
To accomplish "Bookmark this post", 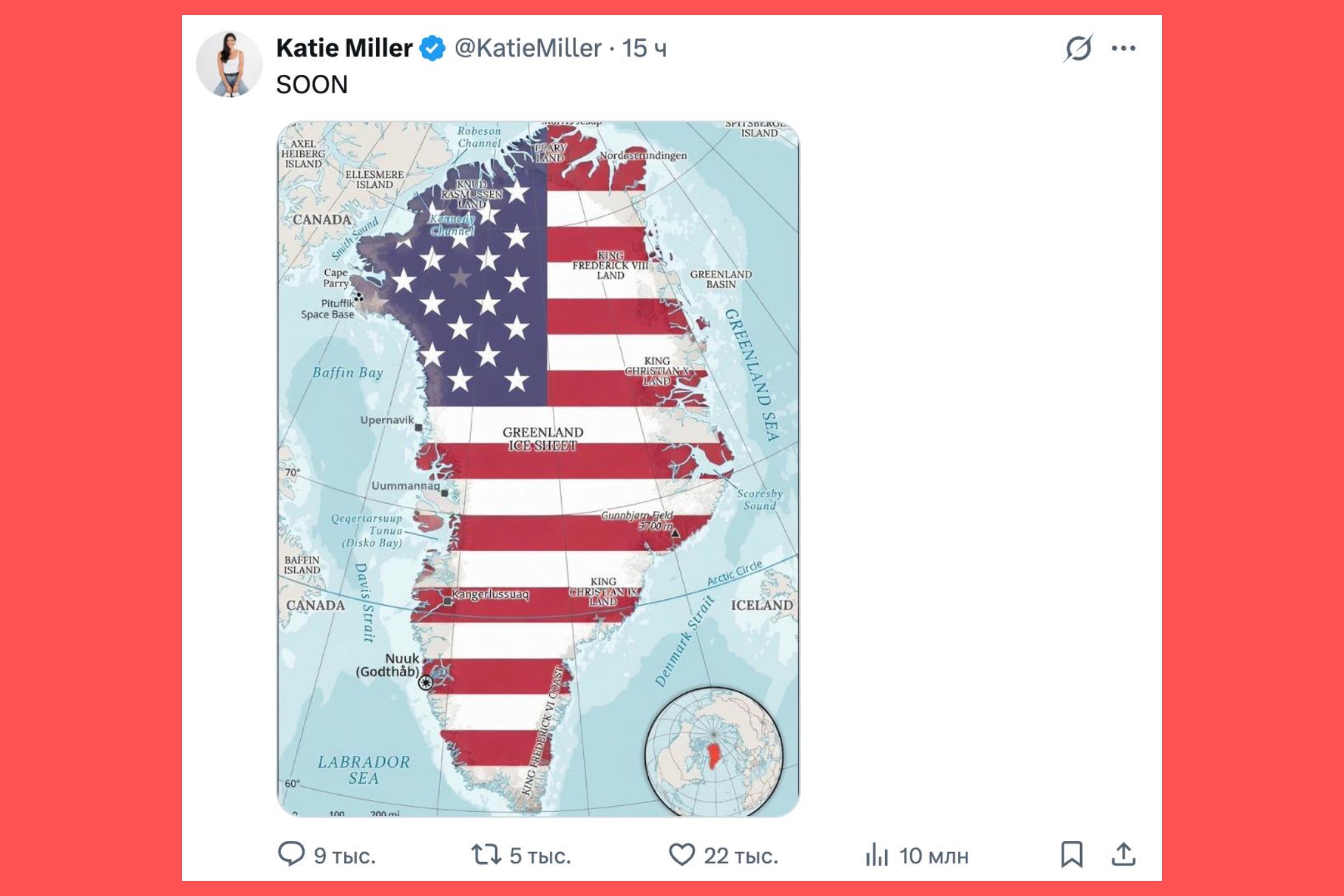I will click(1071, 854).
